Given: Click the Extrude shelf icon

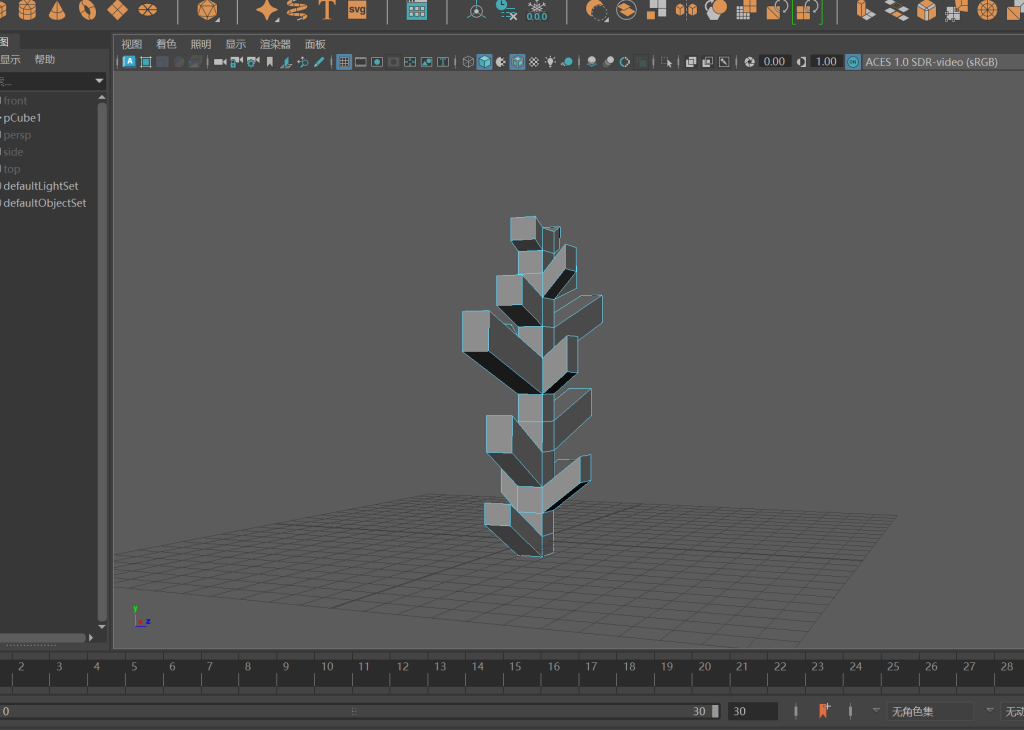Looking at the screenshot, I should (865, 10).
